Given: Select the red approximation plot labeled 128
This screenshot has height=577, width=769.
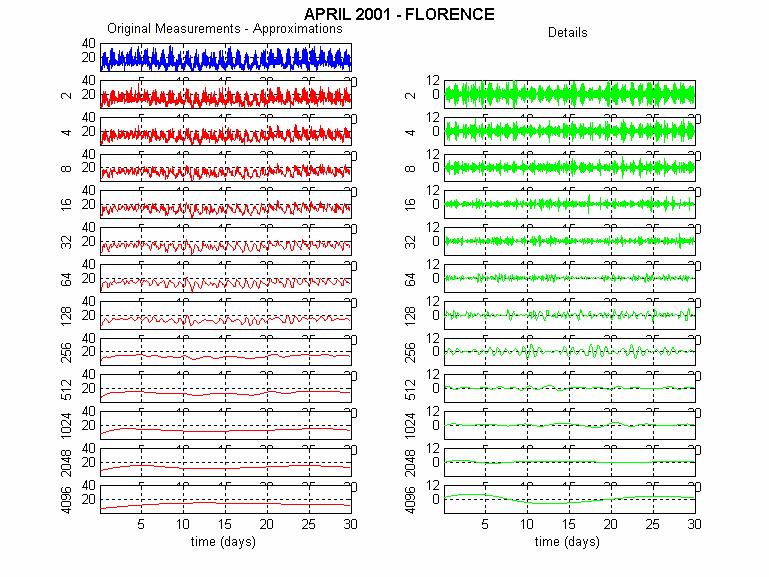Looking at the screenshot, I should coord(226,315).
